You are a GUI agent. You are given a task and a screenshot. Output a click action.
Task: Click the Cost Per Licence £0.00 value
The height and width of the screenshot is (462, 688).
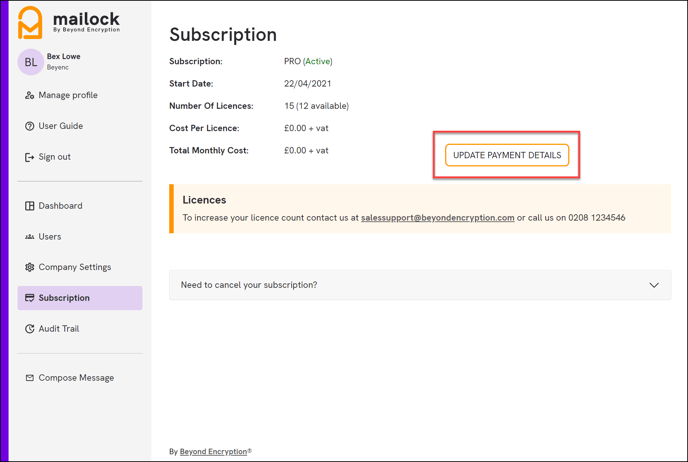(306, 129)
